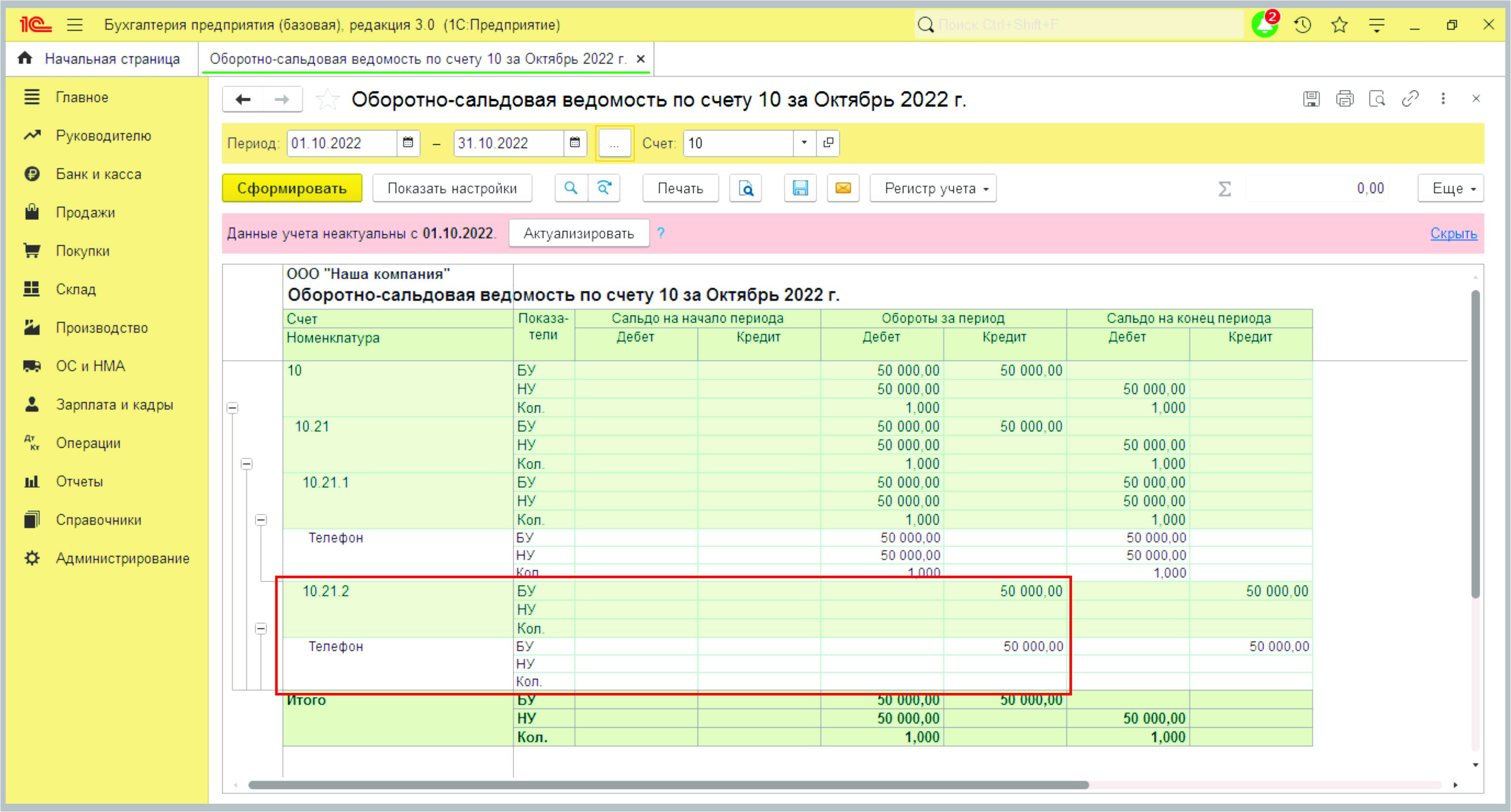
Task: Open start date calendar picker
Action: point(408,143)
